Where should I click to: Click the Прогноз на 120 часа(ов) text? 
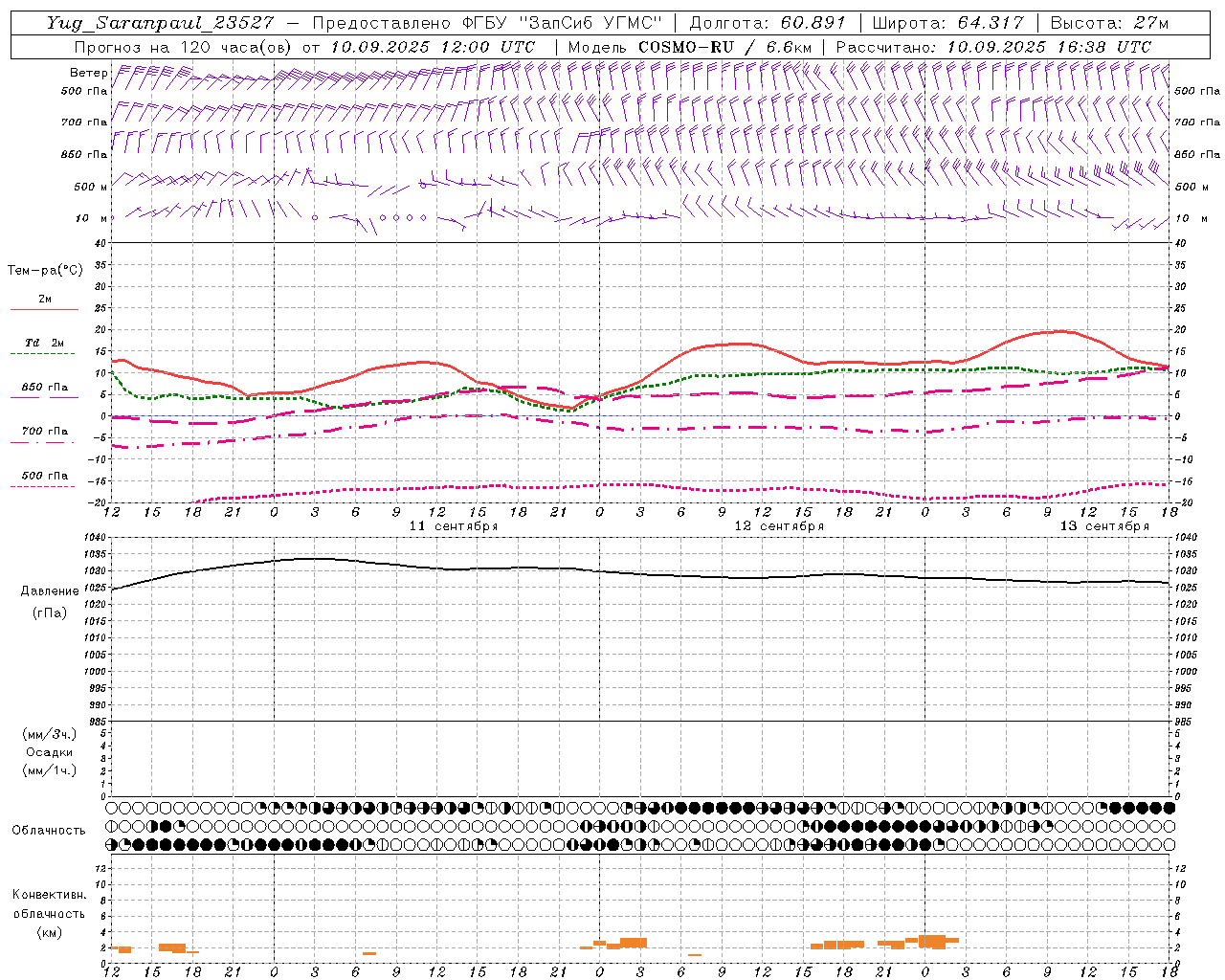coord(184,46)
